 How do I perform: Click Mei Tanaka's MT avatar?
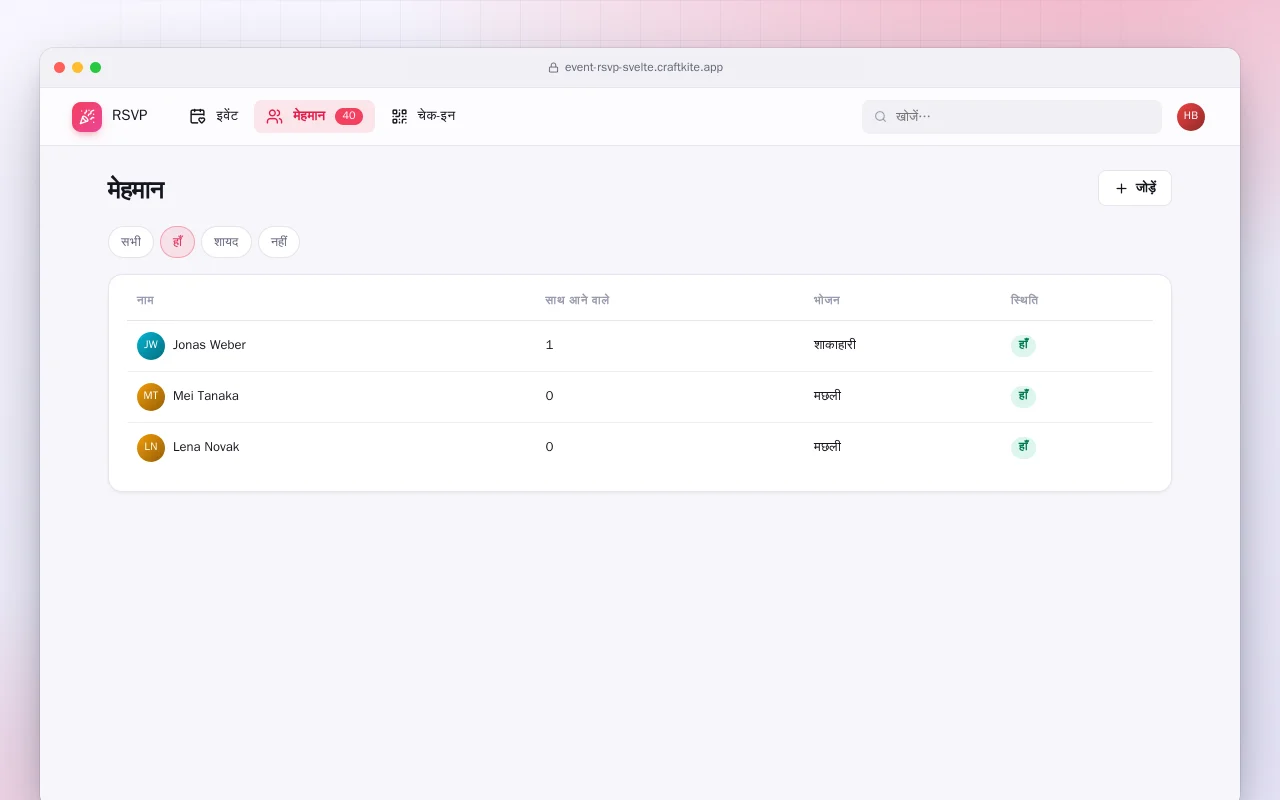151,397
